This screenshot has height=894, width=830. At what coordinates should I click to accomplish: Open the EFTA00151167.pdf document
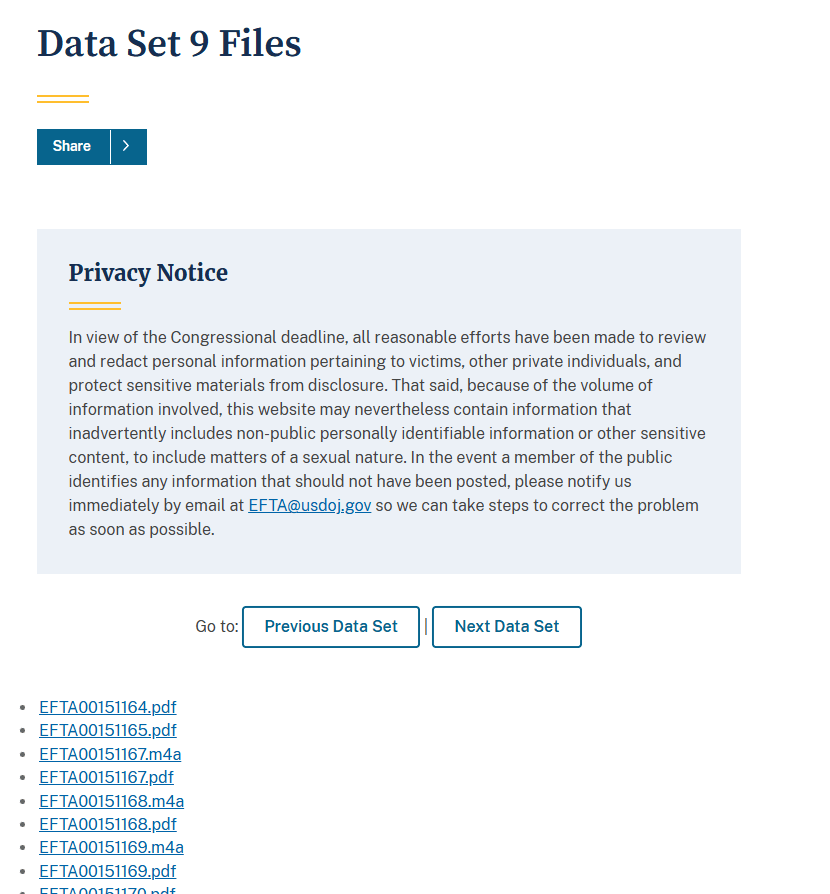106,777
